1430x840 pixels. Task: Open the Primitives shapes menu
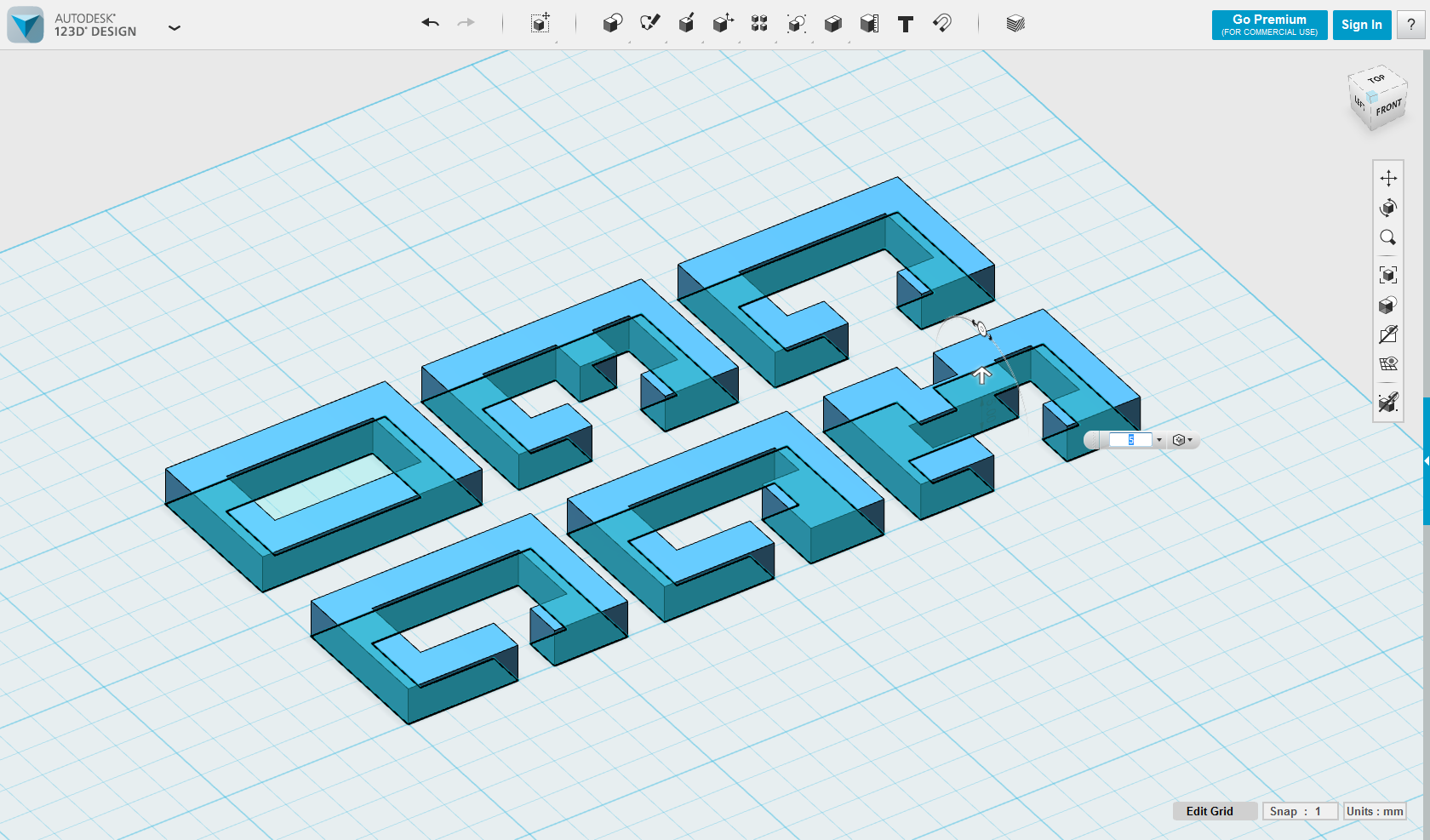click(x=612, y=23)
